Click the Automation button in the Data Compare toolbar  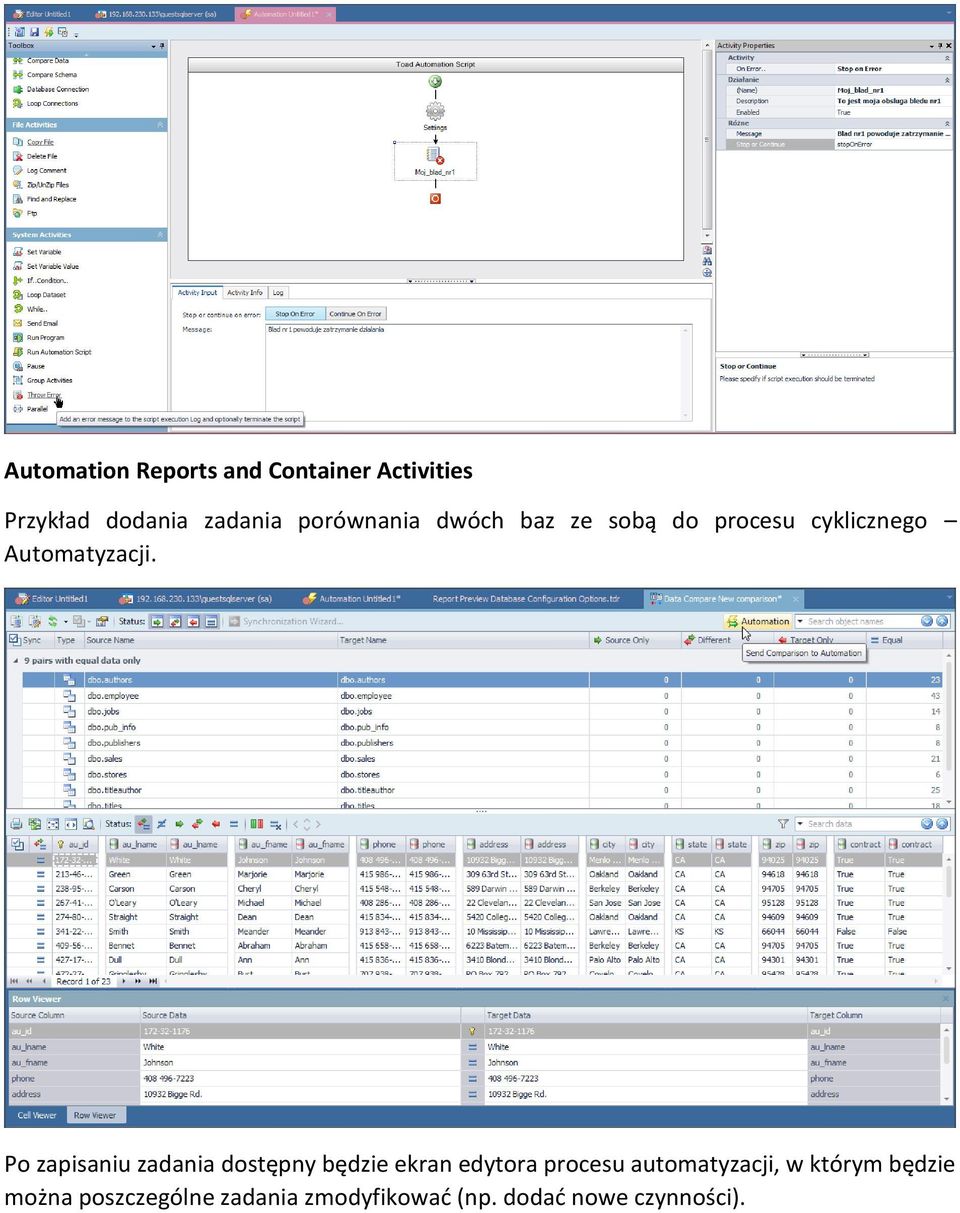pyautogui.click(x=758, y=622)
